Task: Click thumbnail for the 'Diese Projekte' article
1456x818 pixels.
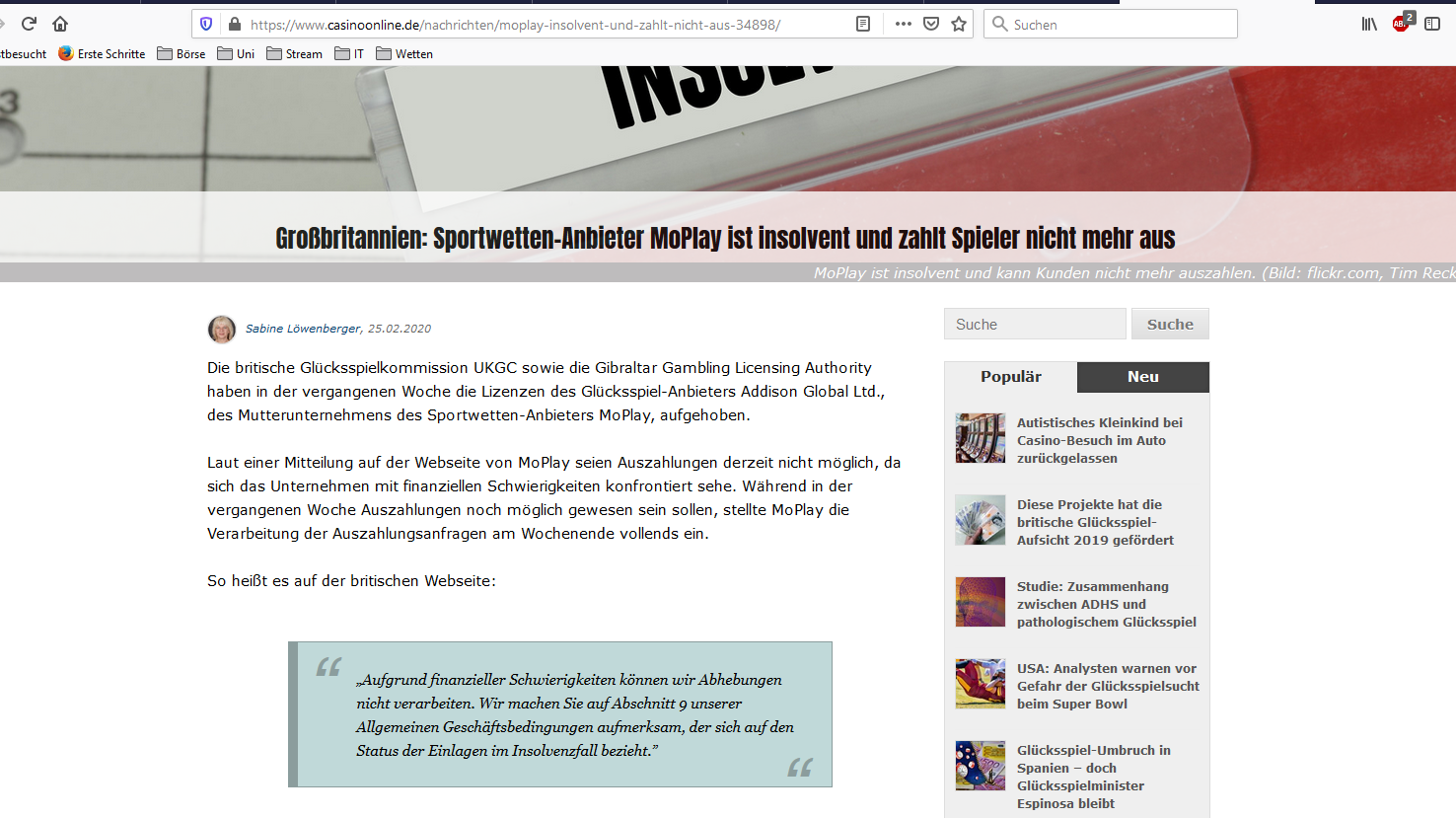Action: (981, 520)
